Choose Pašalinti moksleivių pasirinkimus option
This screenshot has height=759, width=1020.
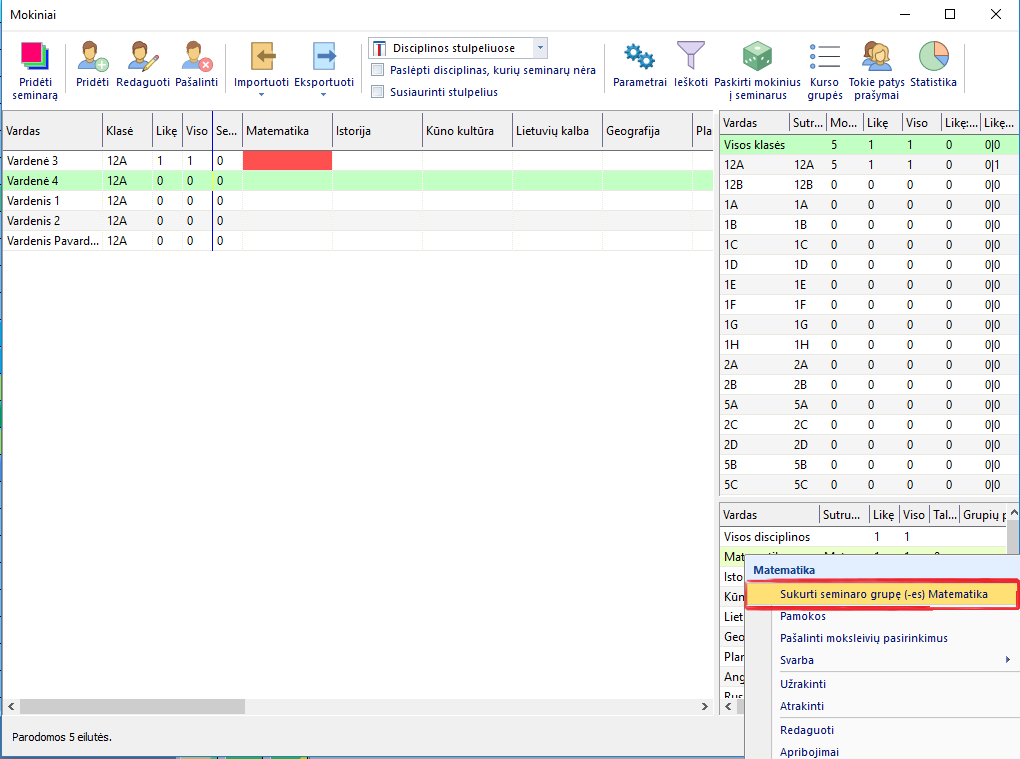[x=863, y=638]
